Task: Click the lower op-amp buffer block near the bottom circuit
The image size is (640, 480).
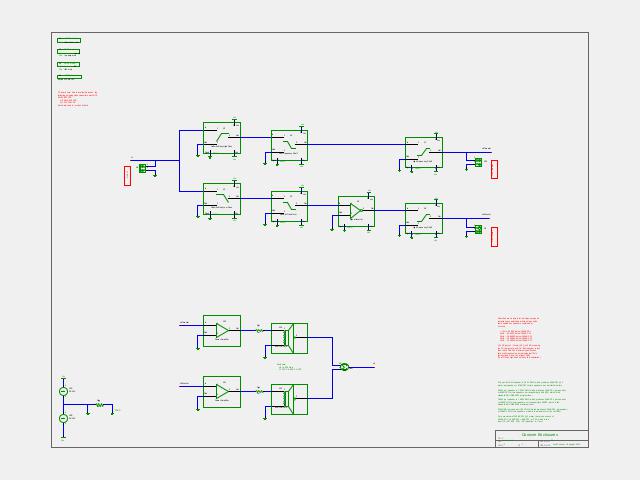Action: (x=222, y=392)
